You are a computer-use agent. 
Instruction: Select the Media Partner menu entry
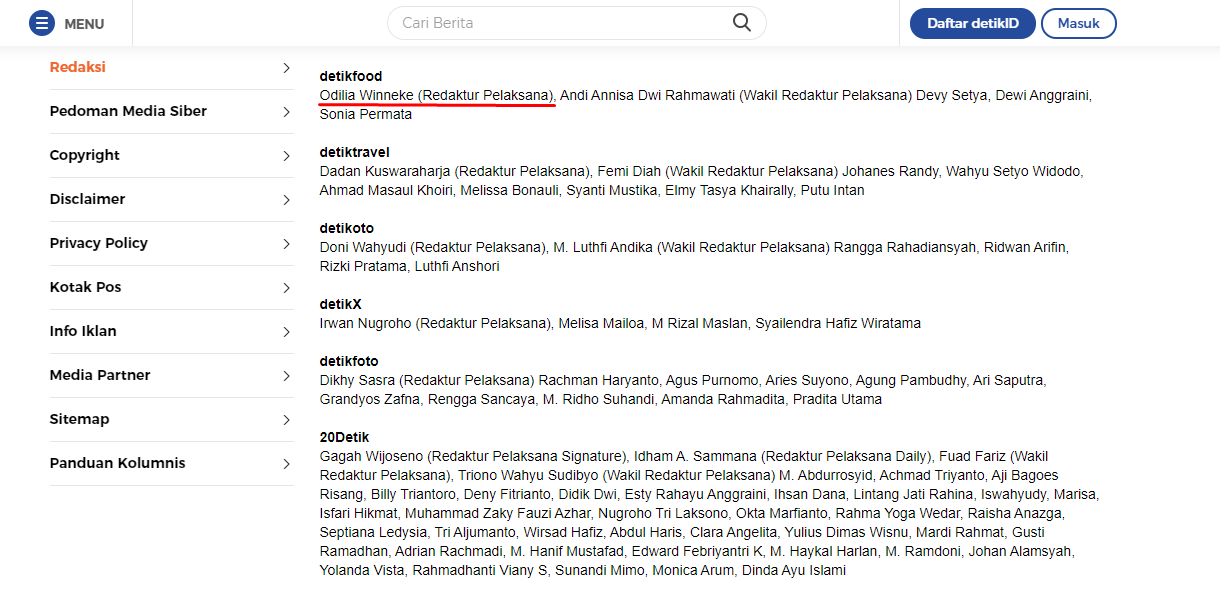click(172, 376)
